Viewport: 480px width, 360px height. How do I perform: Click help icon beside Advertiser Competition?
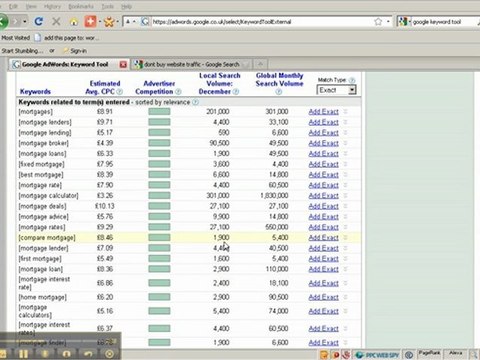[178, 92]
